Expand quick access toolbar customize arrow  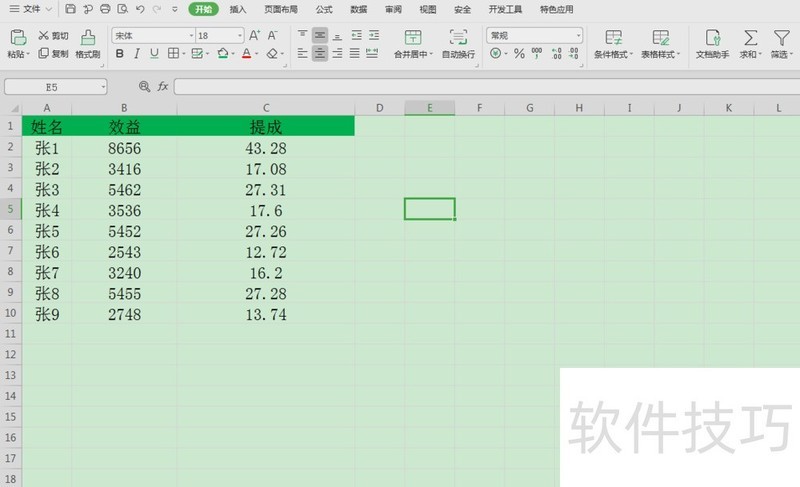click(x=175, y=9)
